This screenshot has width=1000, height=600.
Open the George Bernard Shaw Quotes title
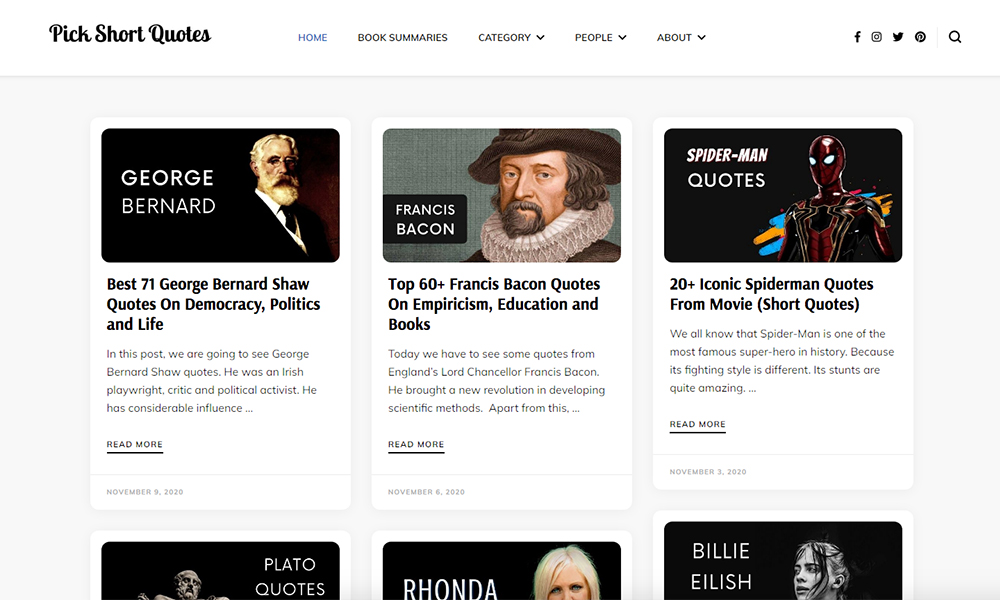point(213,304)
